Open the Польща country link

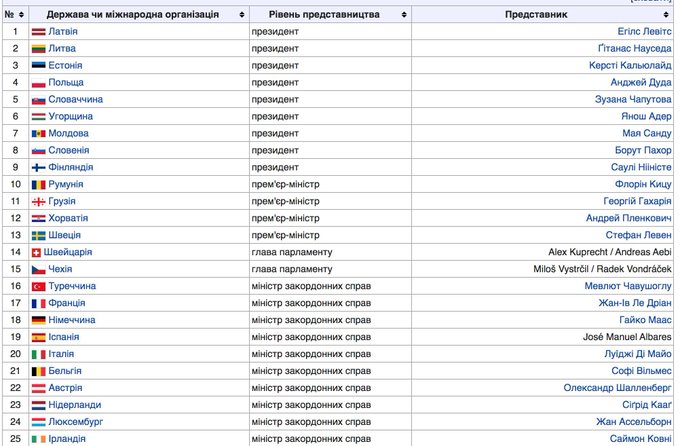point(66,82)
